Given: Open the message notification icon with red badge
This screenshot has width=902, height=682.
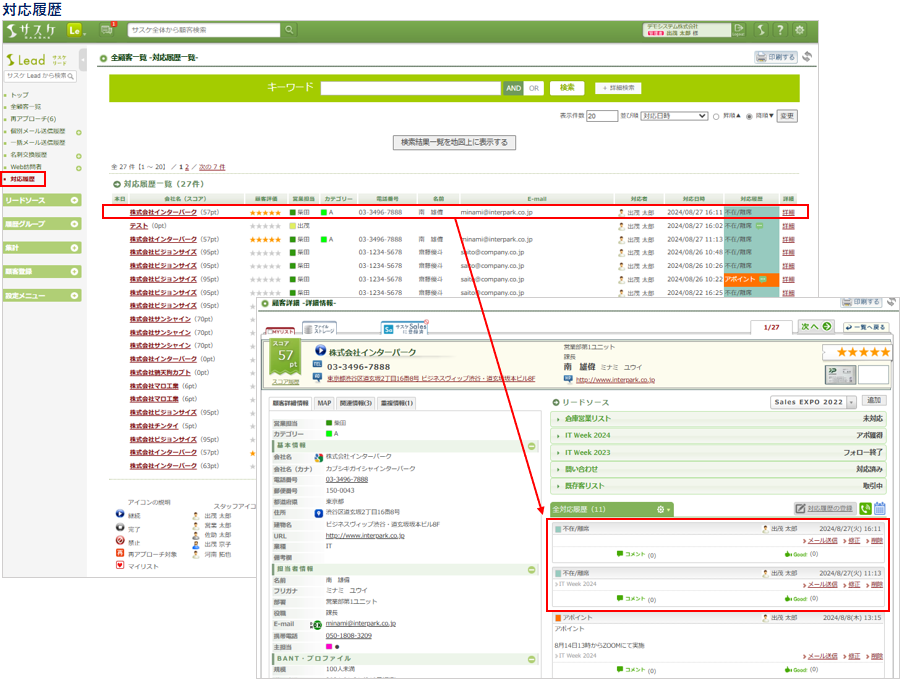Looking at the screenshot, I should pyautogui.click(x=107, y=29).
